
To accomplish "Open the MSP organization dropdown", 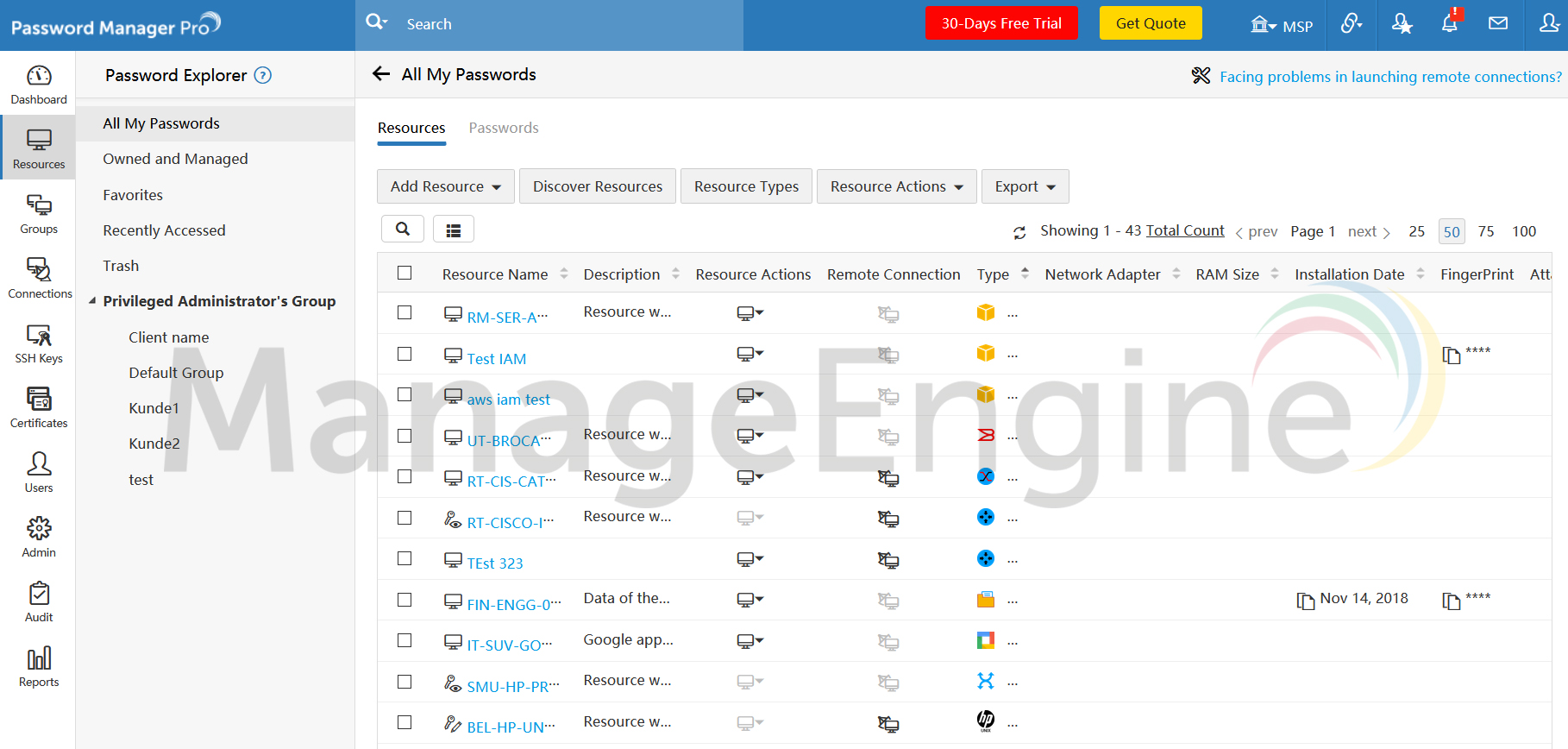I will click(1282, 25).
